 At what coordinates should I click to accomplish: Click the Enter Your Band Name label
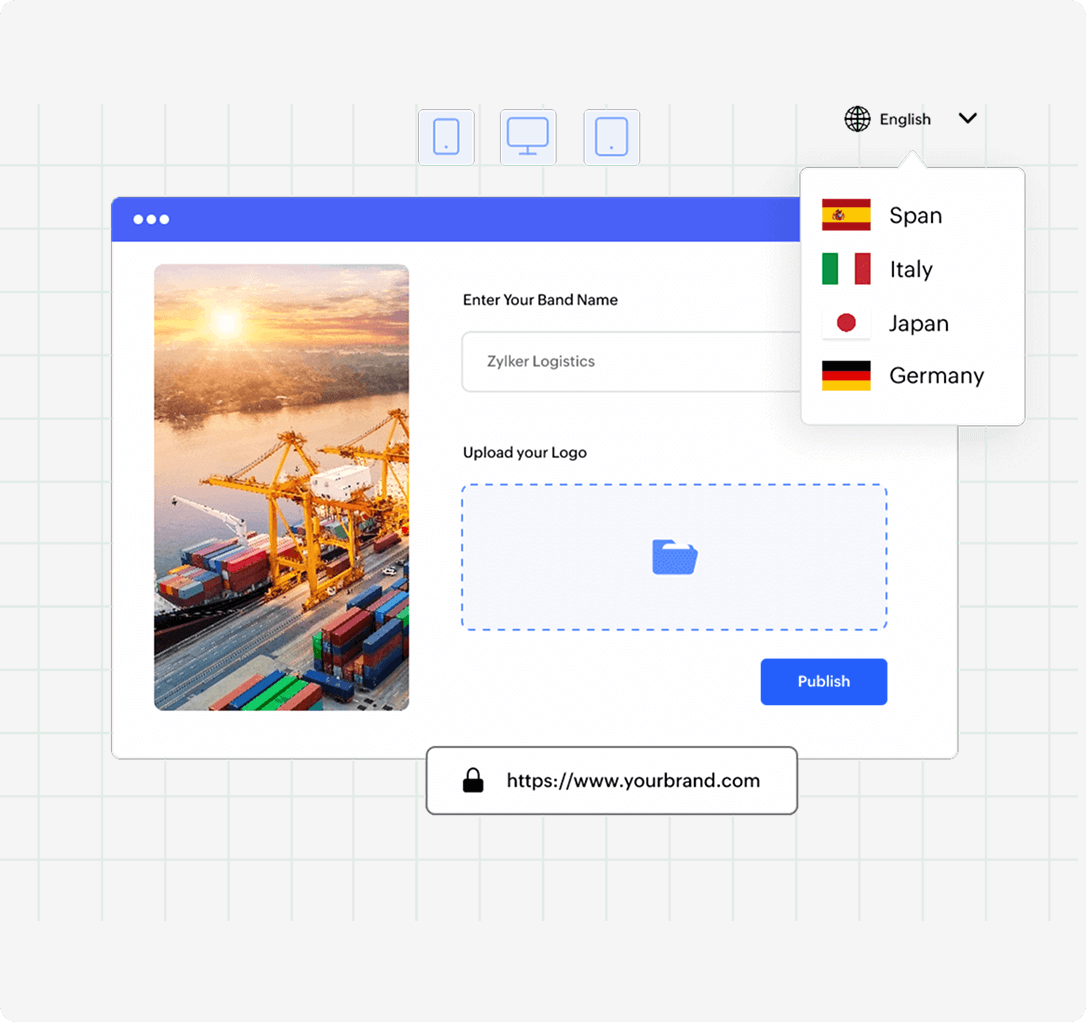tap(540, 300)
